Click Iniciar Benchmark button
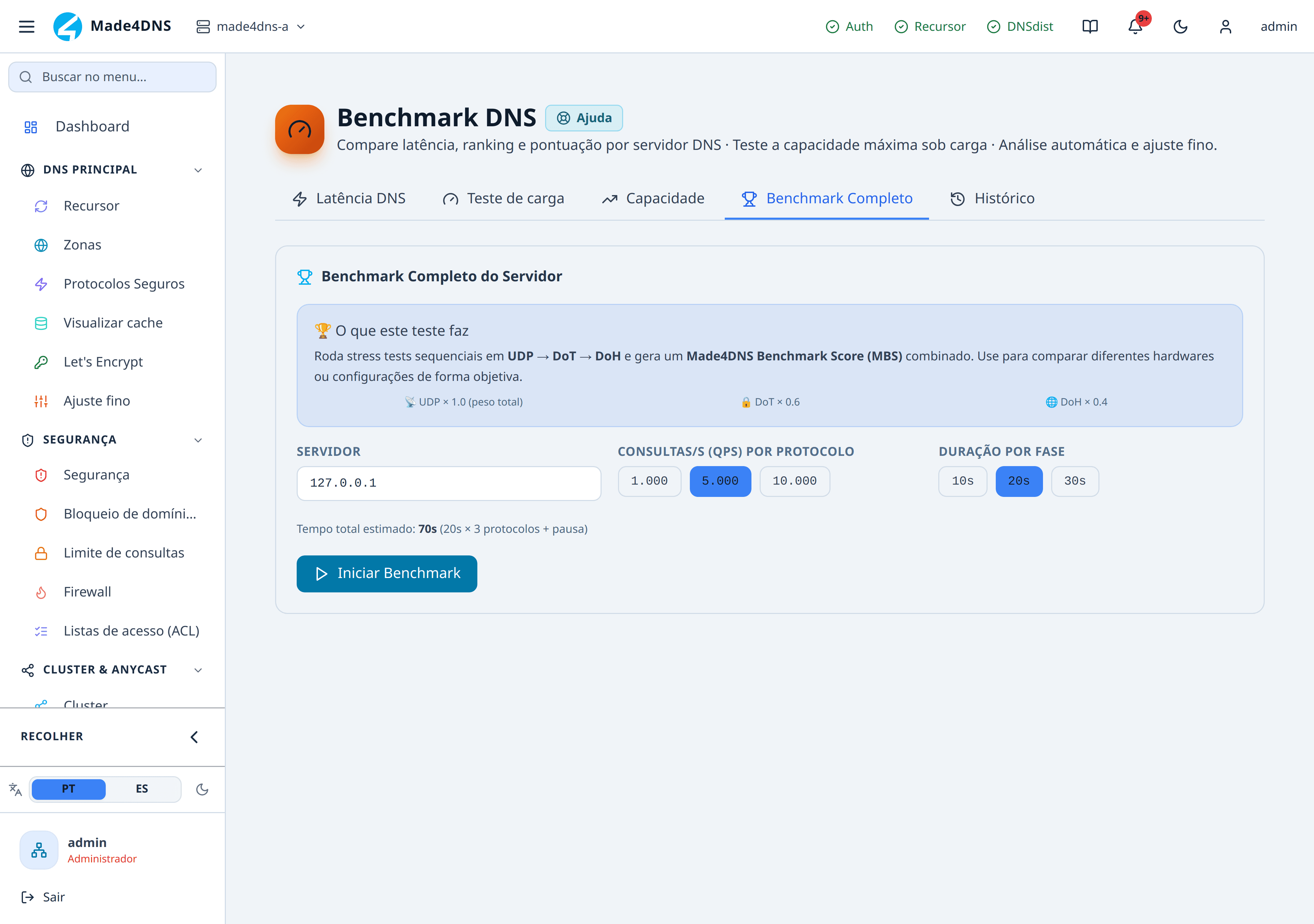 point(387,574)
